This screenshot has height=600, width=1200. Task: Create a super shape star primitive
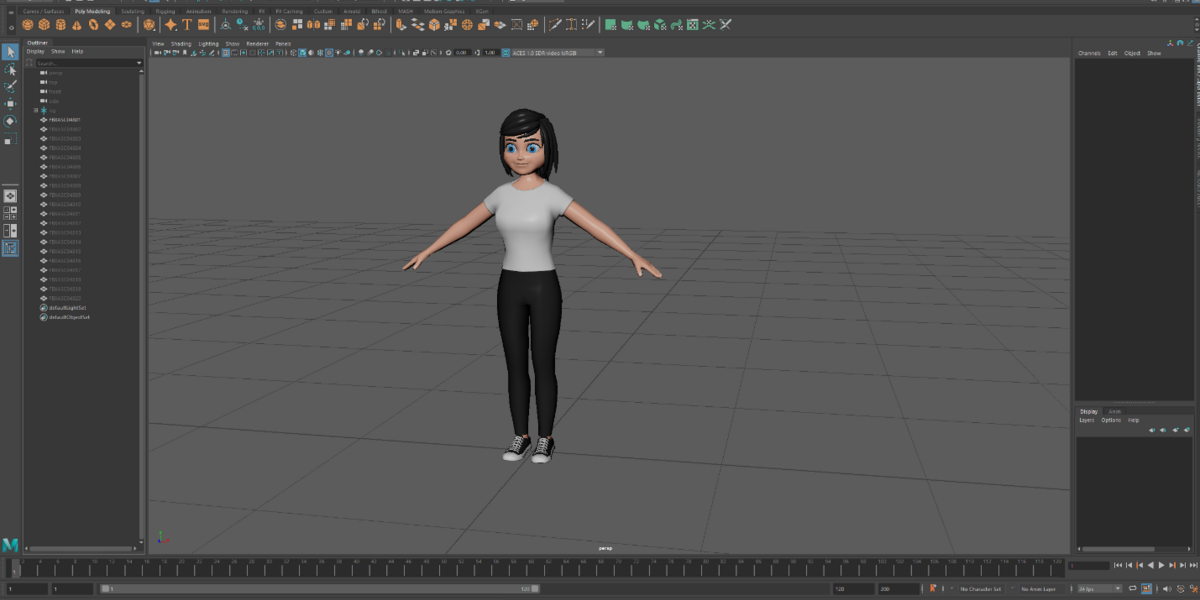(x=171, y=24)
